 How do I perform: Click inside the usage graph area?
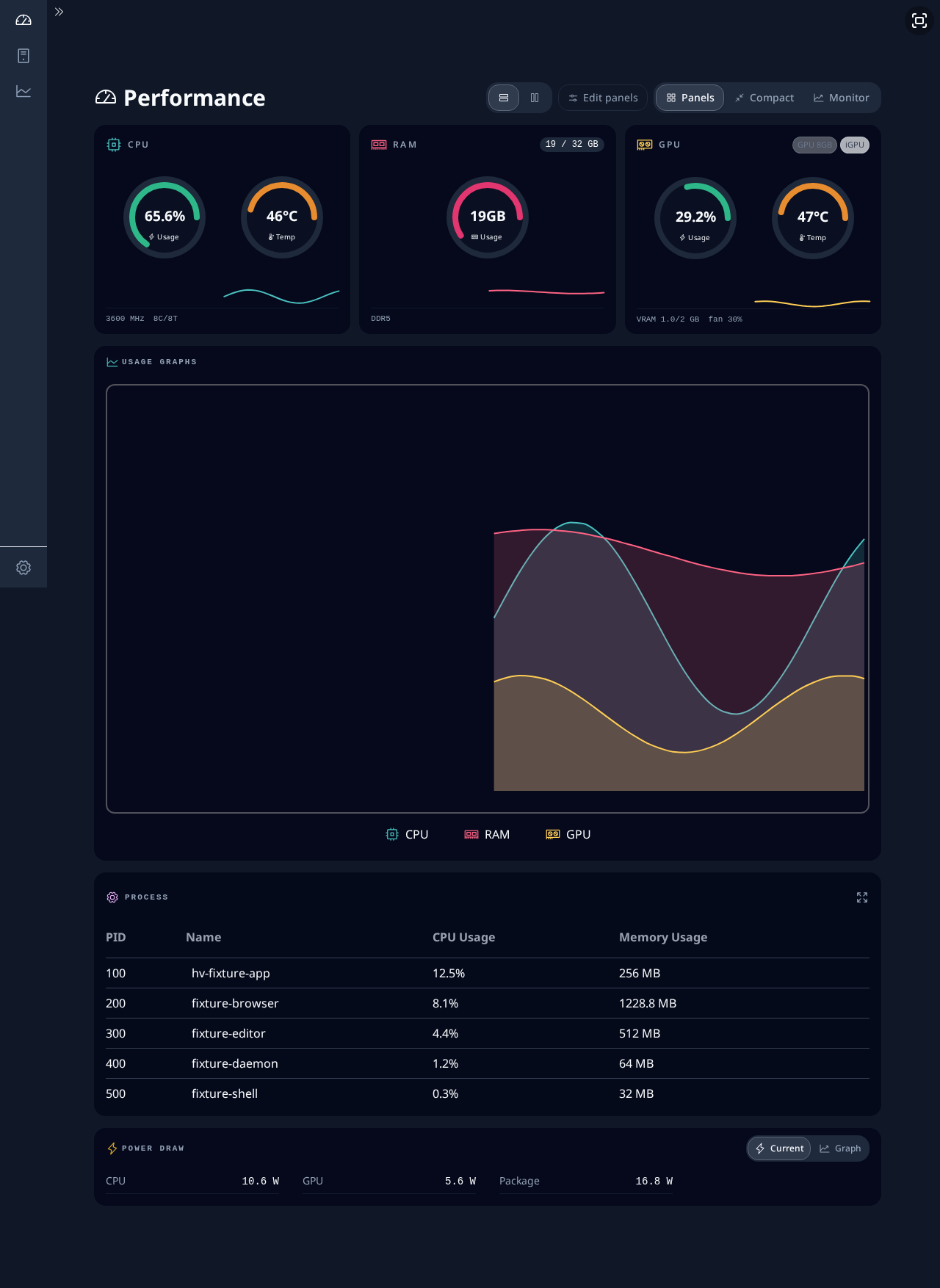488,598
